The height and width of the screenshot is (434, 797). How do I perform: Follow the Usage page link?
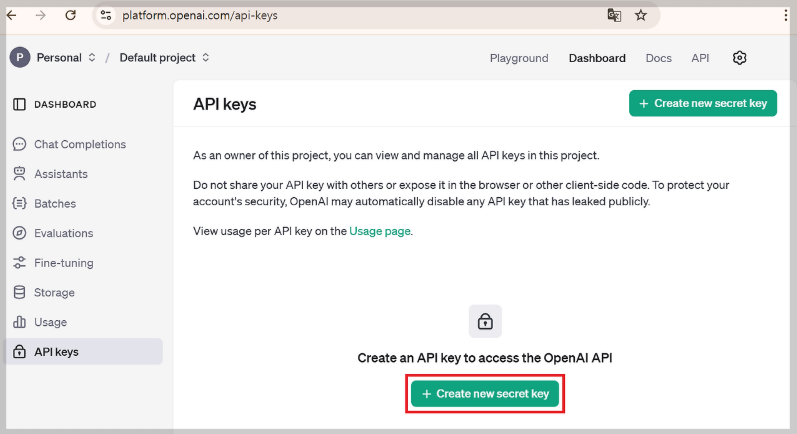(380, 231)
